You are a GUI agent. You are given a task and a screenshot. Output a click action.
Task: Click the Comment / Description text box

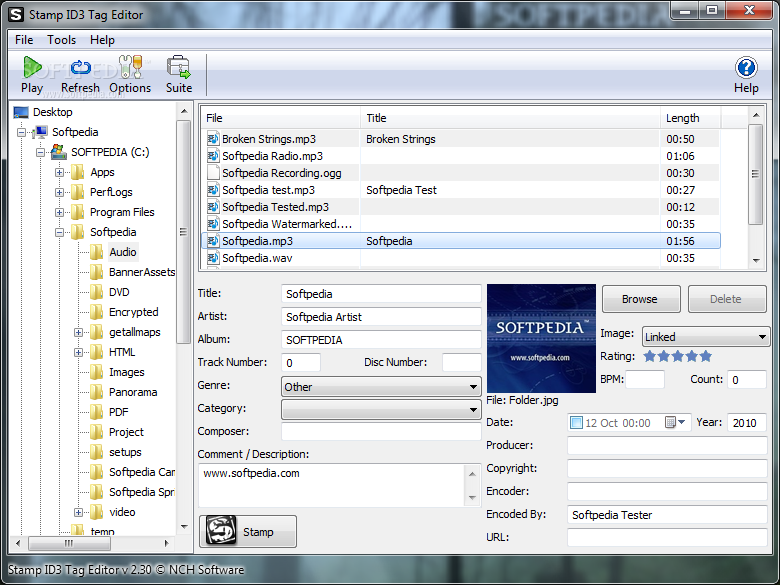[333, 485]
